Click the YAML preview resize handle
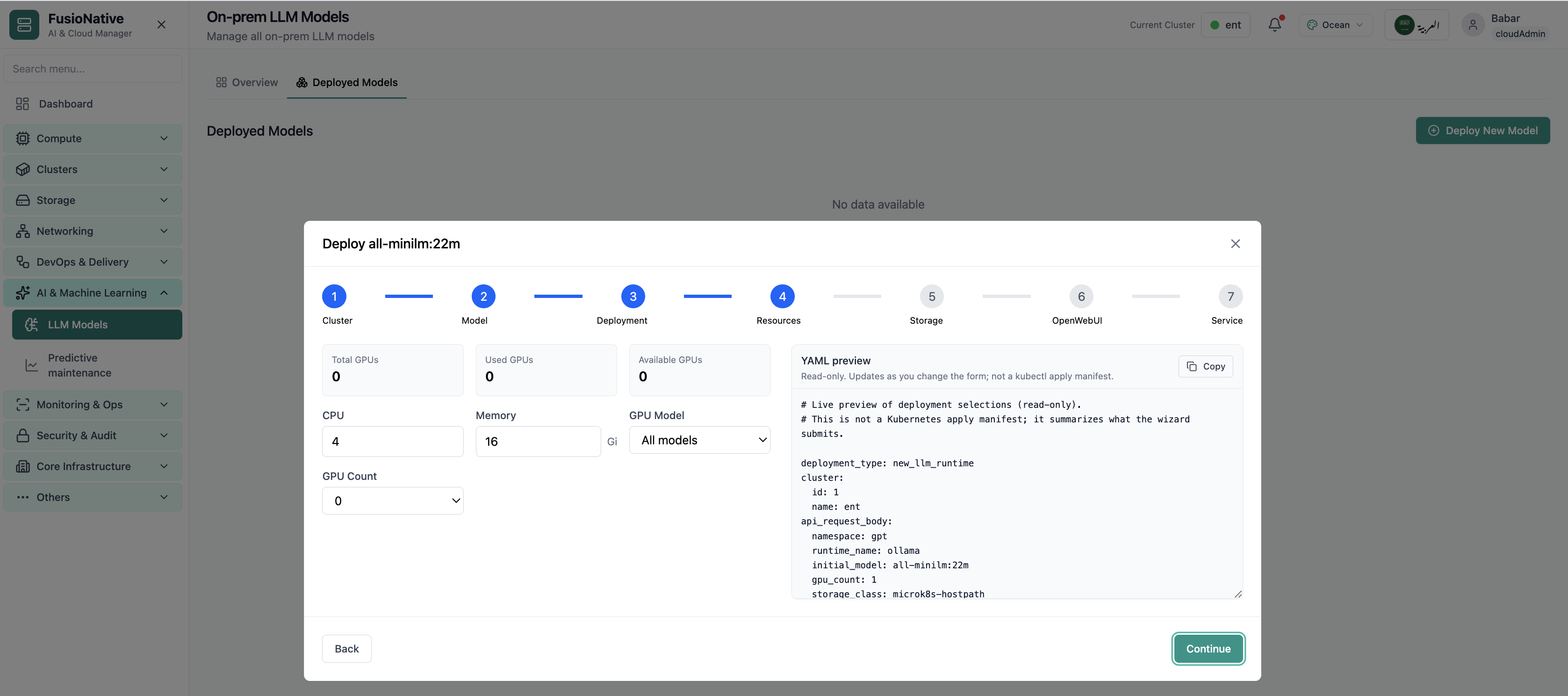The width and height of the screenshot is (1568, 696). tap(1237, 594)
